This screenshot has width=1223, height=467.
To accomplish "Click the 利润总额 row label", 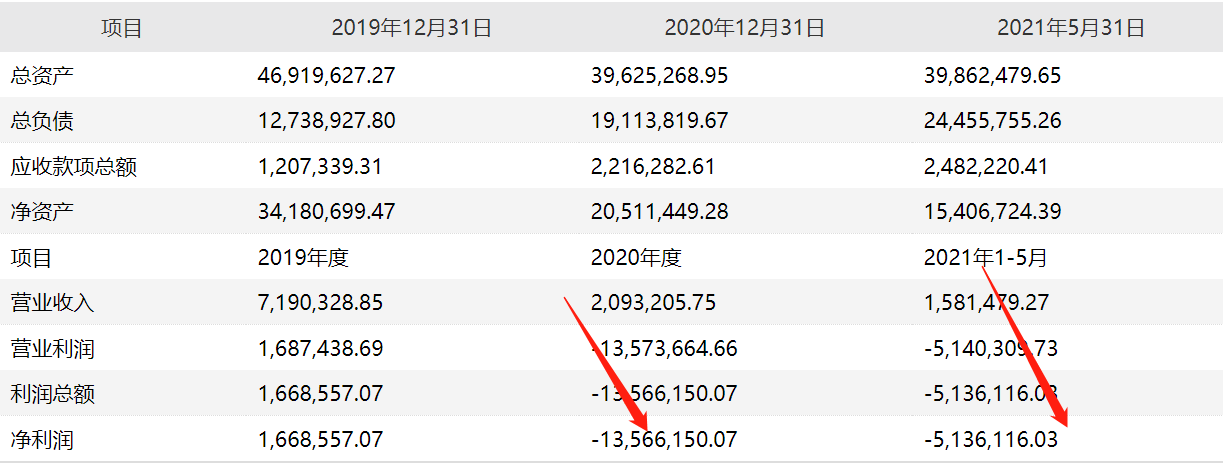I will pyautogui.click(x=52, y=394).
